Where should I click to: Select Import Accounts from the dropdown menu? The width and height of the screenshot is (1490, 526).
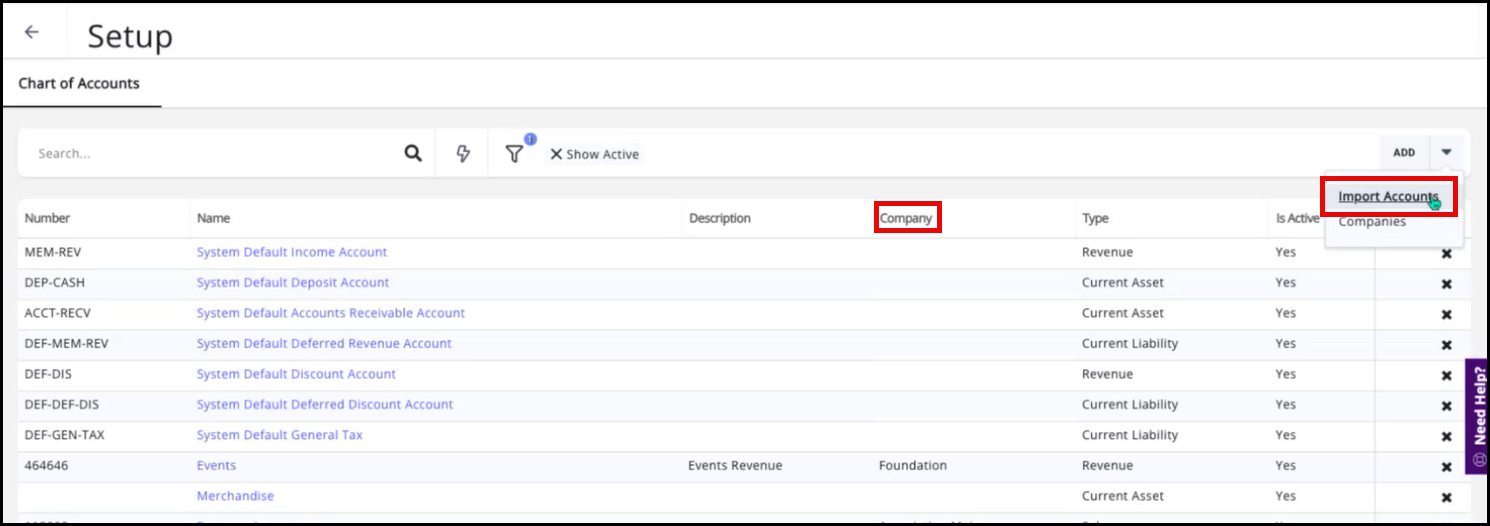1387,196
